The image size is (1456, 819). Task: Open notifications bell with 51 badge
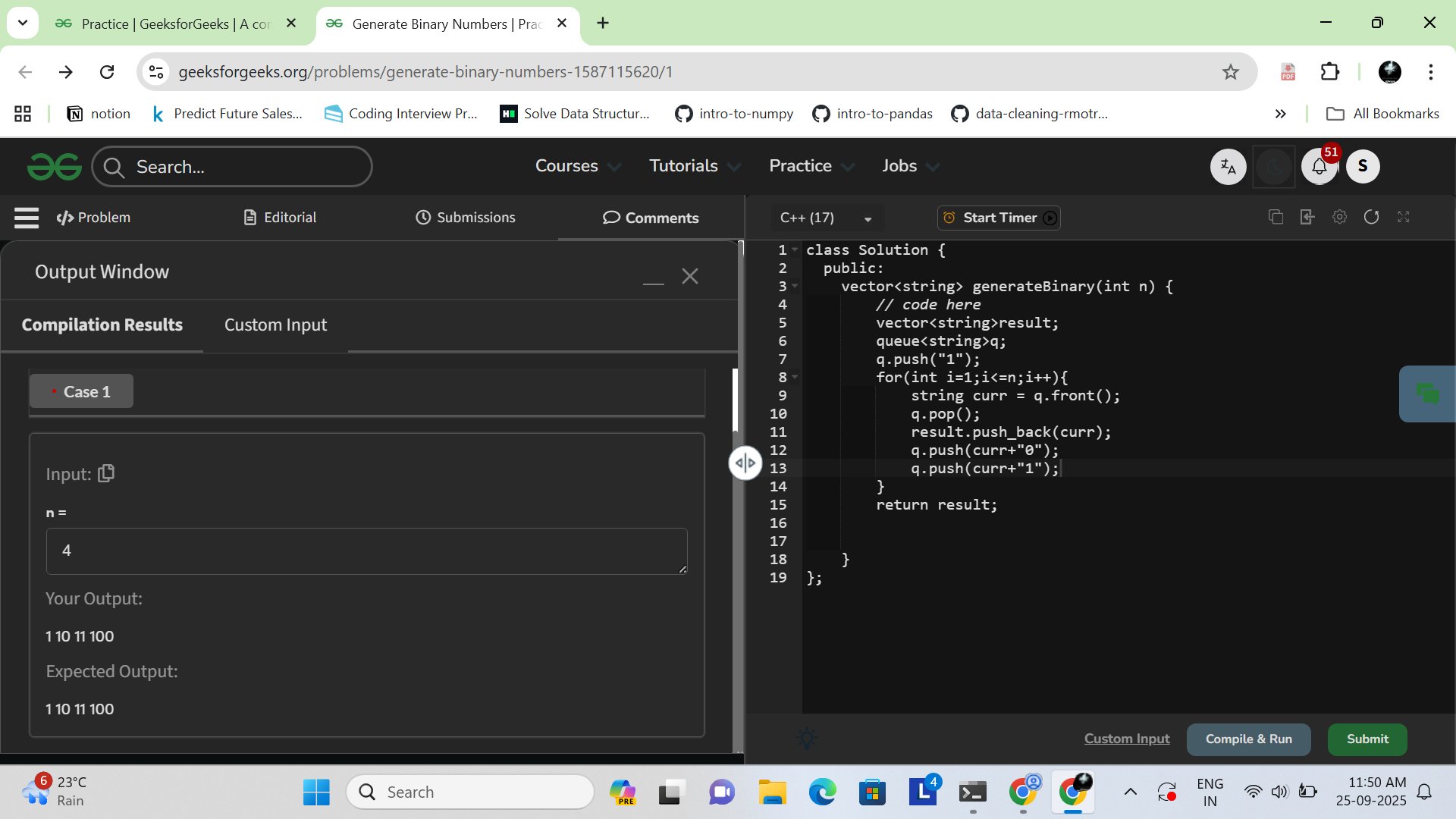pyautogui.click(x=1319, y=167)
